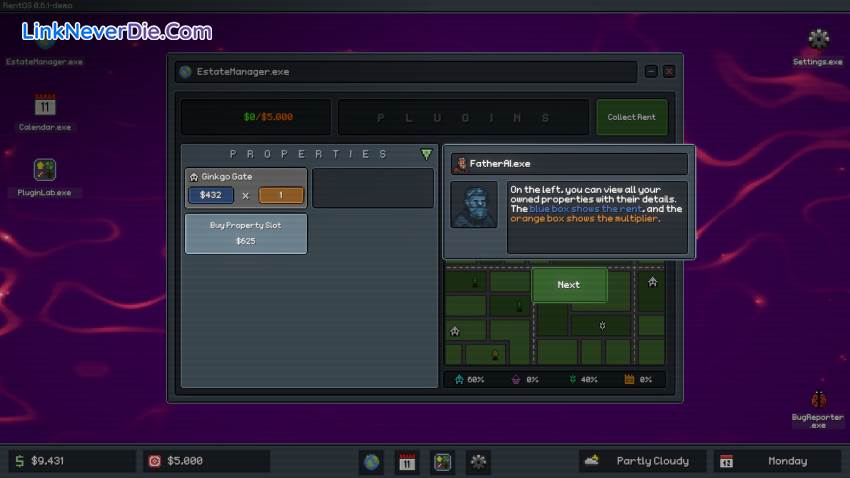Click the plugin lab icon in taskbar
Viewport: 850px width, 478px height.
coord(443,461)
